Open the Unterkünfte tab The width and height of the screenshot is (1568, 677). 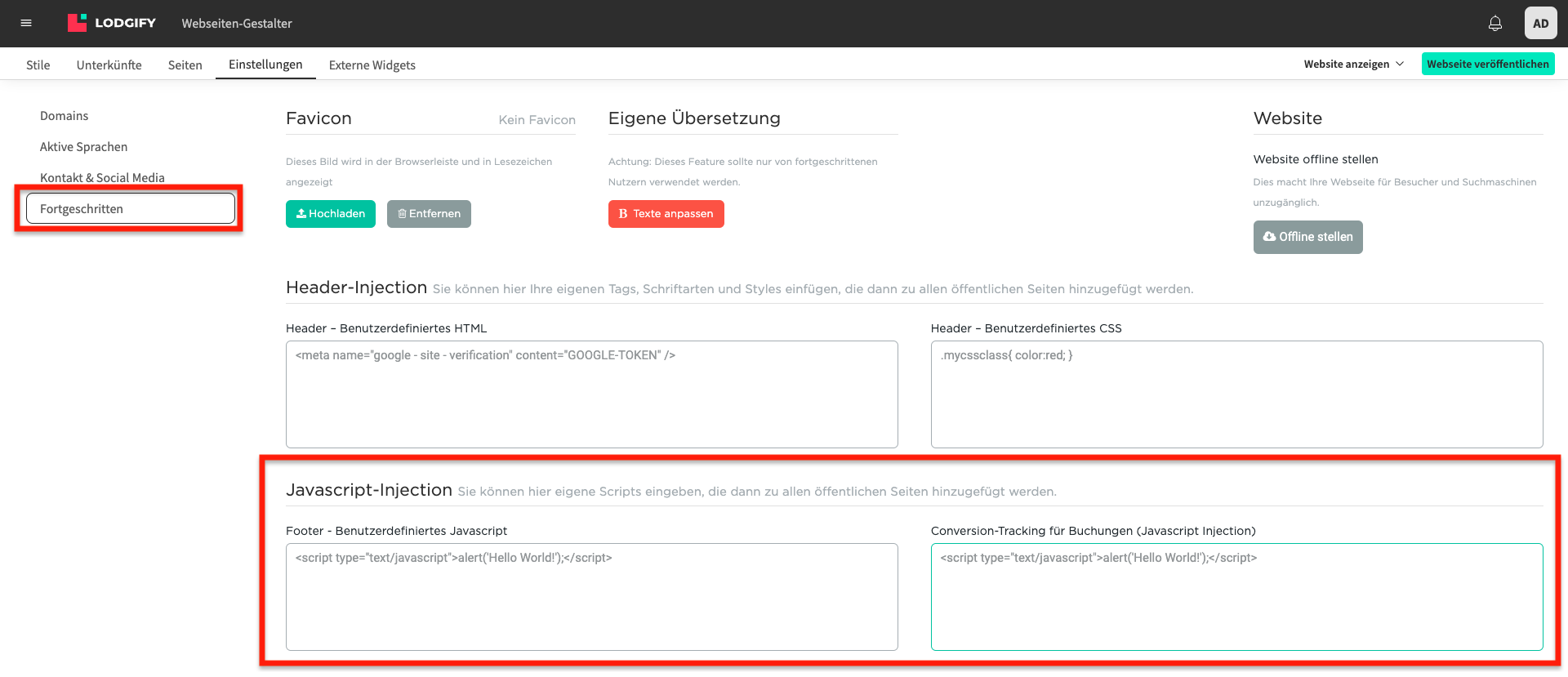click(109, 65)
